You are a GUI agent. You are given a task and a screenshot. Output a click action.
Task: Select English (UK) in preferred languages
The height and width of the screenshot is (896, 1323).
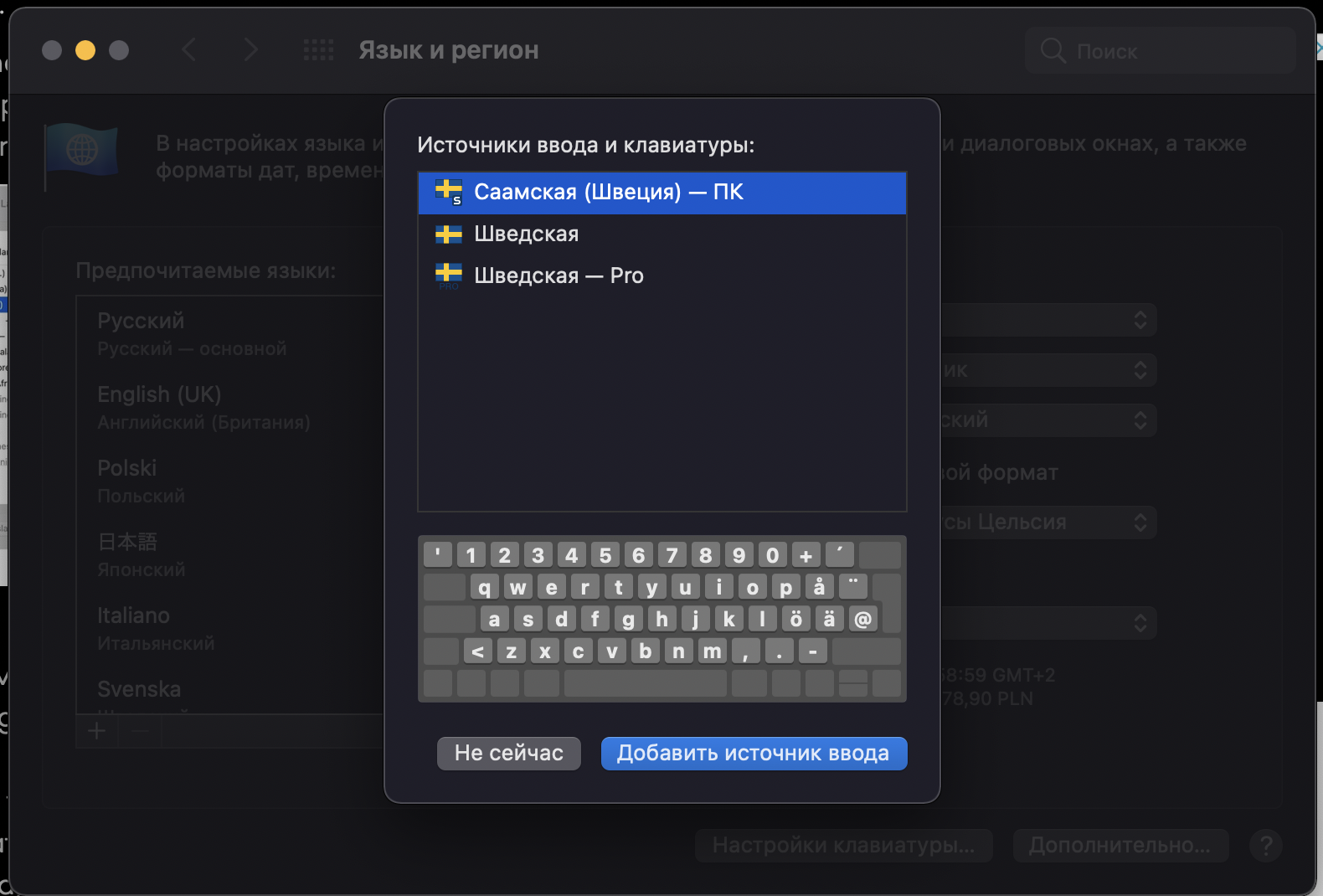click(229, 407)
